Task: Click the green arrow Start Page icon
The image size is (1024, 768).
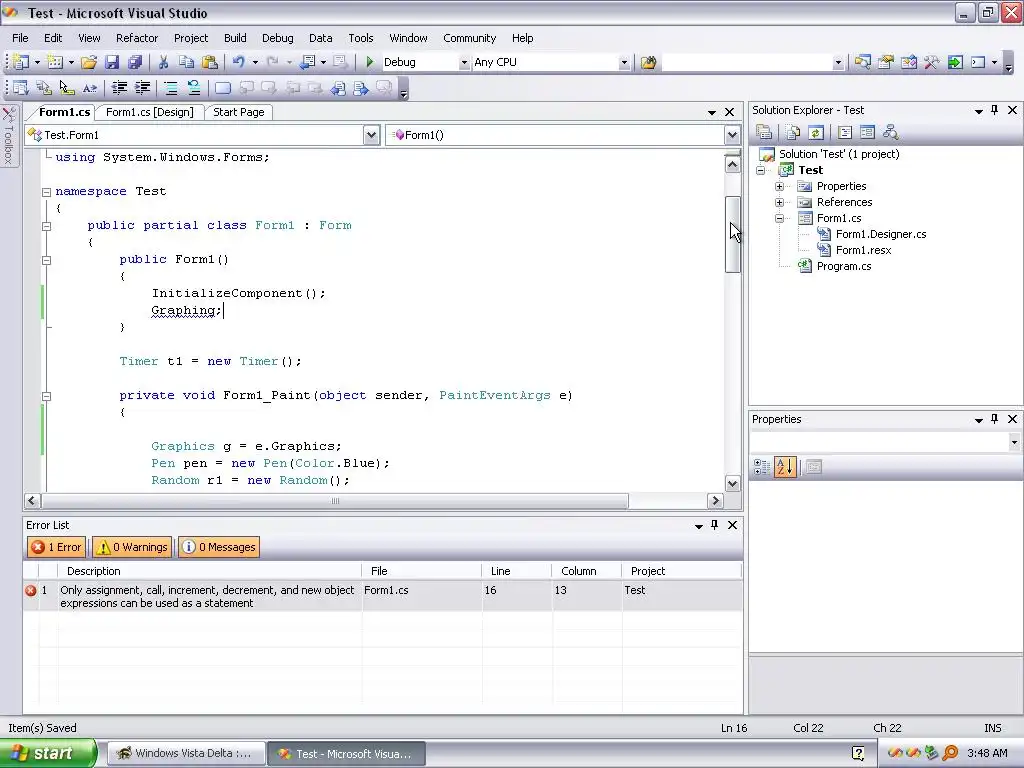Action: tap(955, 62)
